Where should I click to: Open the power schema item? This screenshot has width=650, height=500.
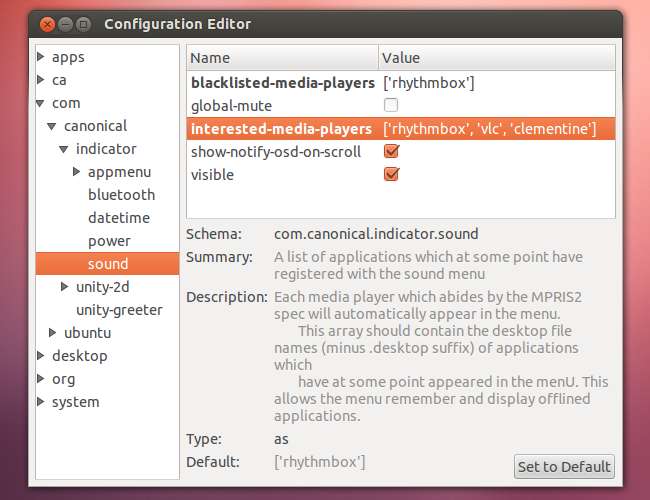tap(109, 241)
